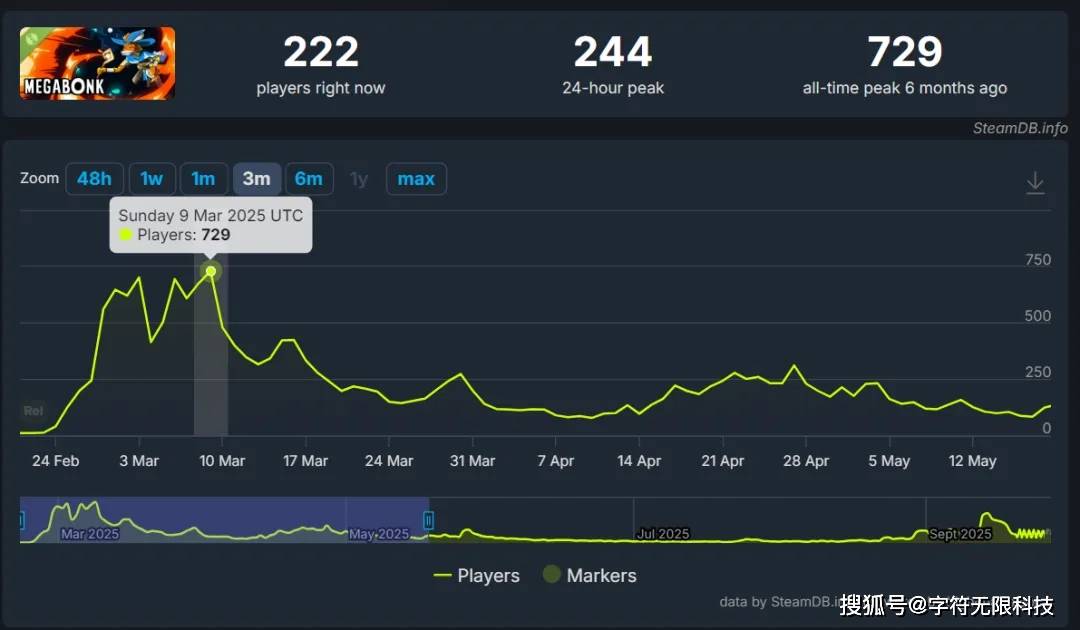Viewport: 1080px width, 630px height.
Task: Toggle the Players series in legend
Action: (476, 575)
